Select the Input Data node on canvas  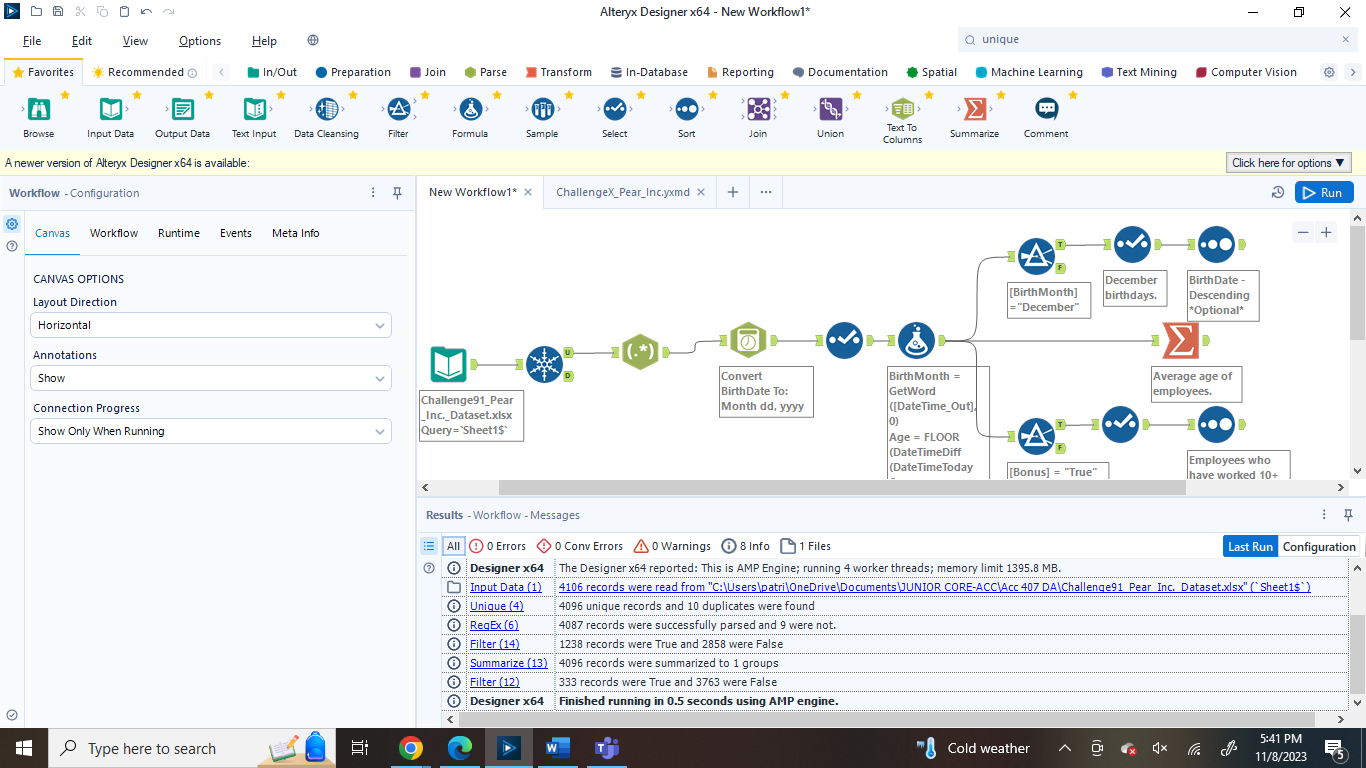point(449,364)
